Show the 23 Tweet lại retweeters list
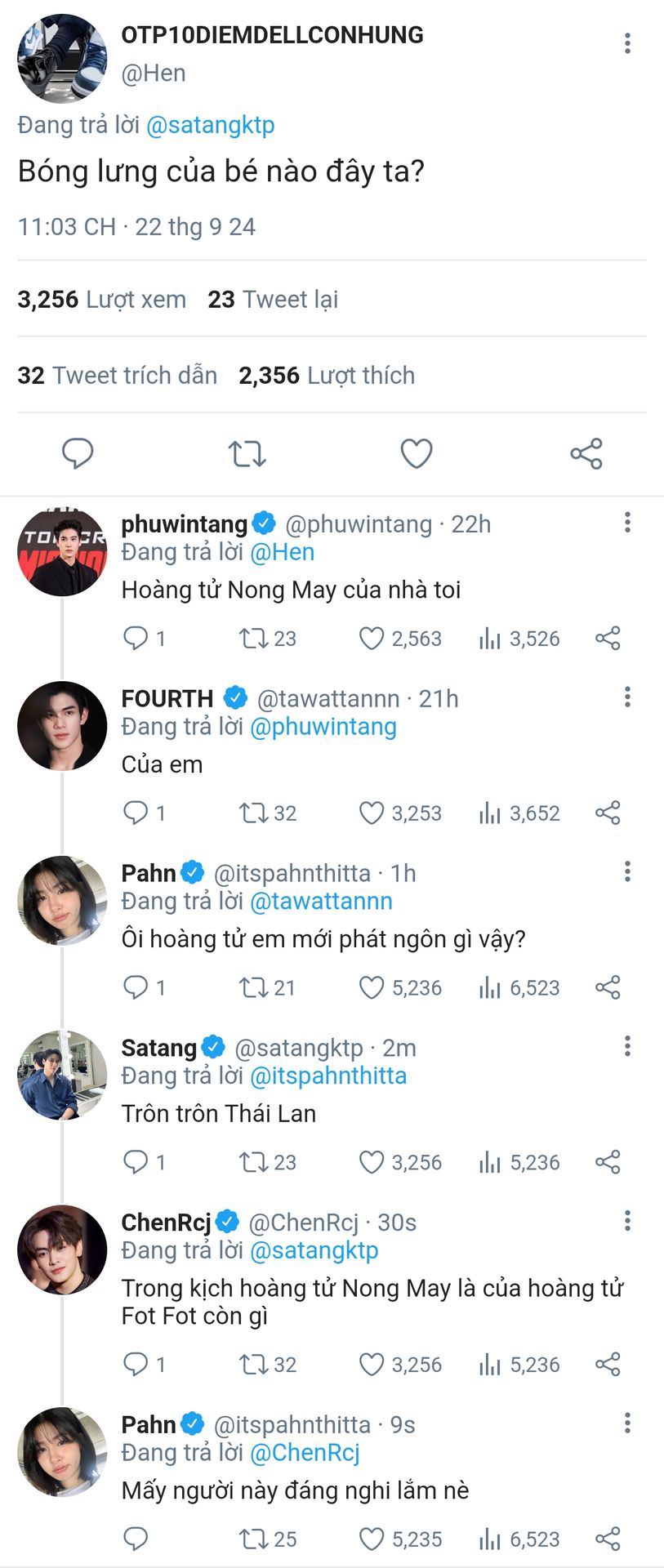The height and width of the screenshot is (1568, 664). pos(273,300)
